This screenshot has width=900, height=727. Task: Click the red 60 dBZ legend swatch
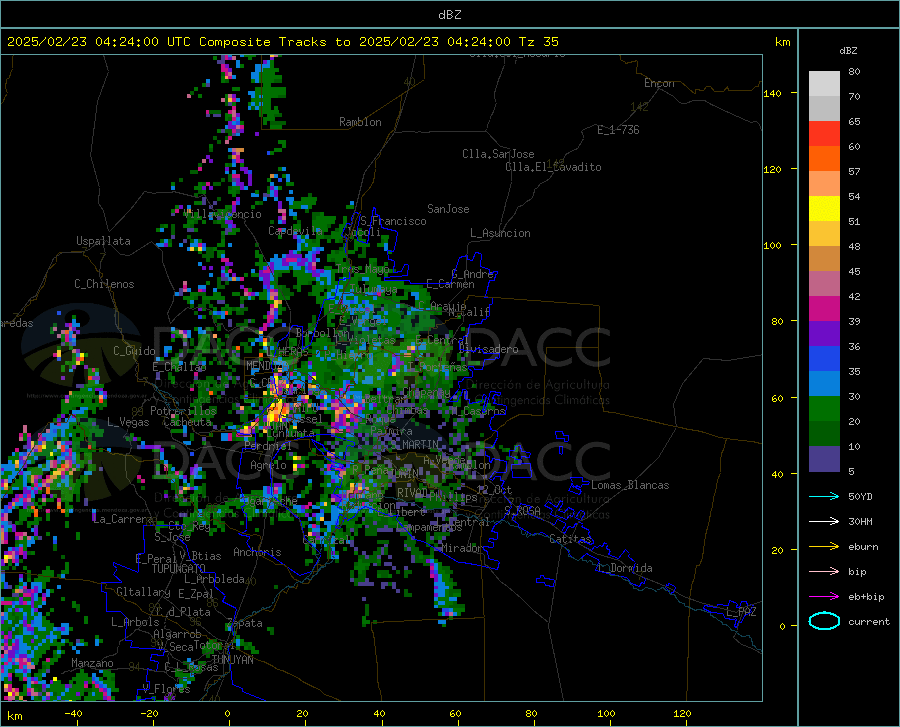824,134
